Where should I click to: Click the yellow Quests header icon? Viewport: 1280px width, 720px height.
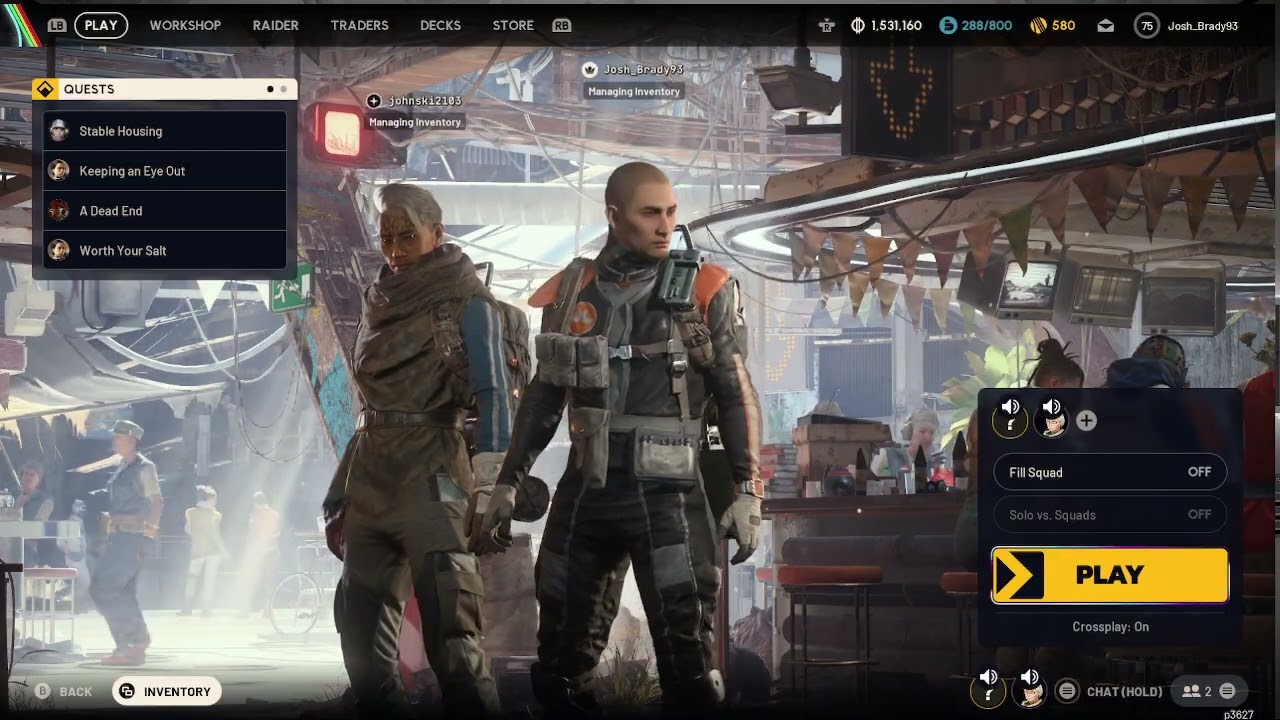[45, 89]
